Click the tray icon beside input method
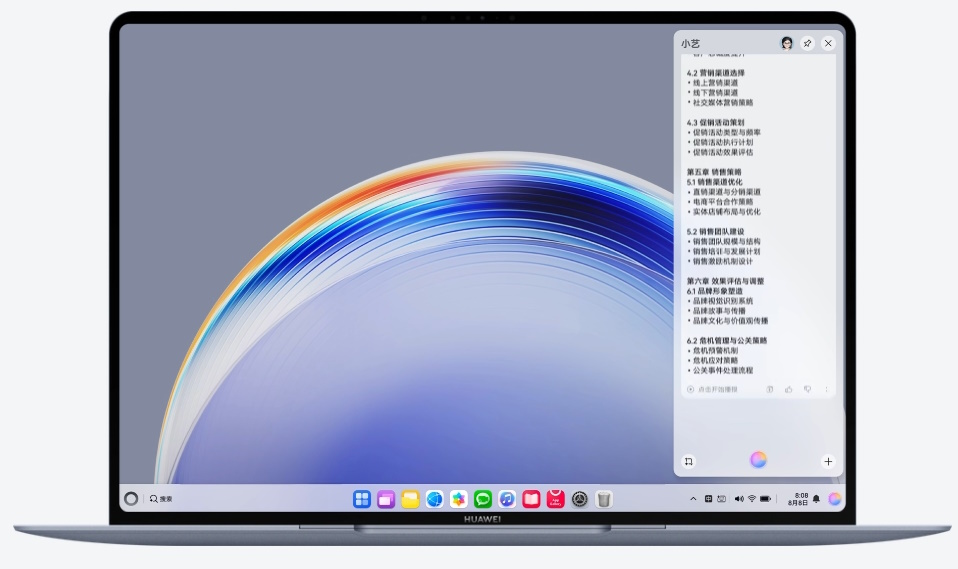This screenshot has width=958, height=569. tap(722, 499)
